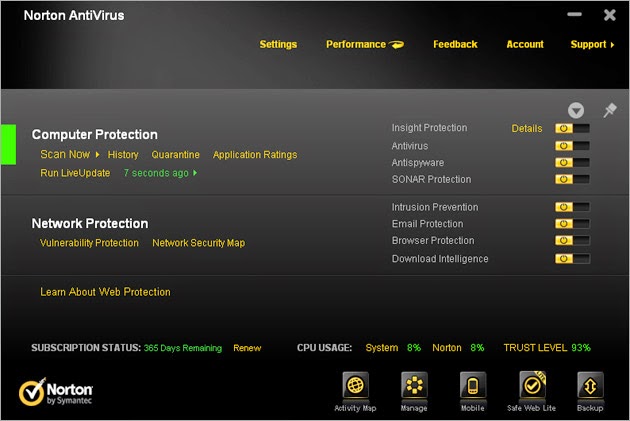Click the 365 Days Remaining text
630x421 pixels.
coord(183,348)
